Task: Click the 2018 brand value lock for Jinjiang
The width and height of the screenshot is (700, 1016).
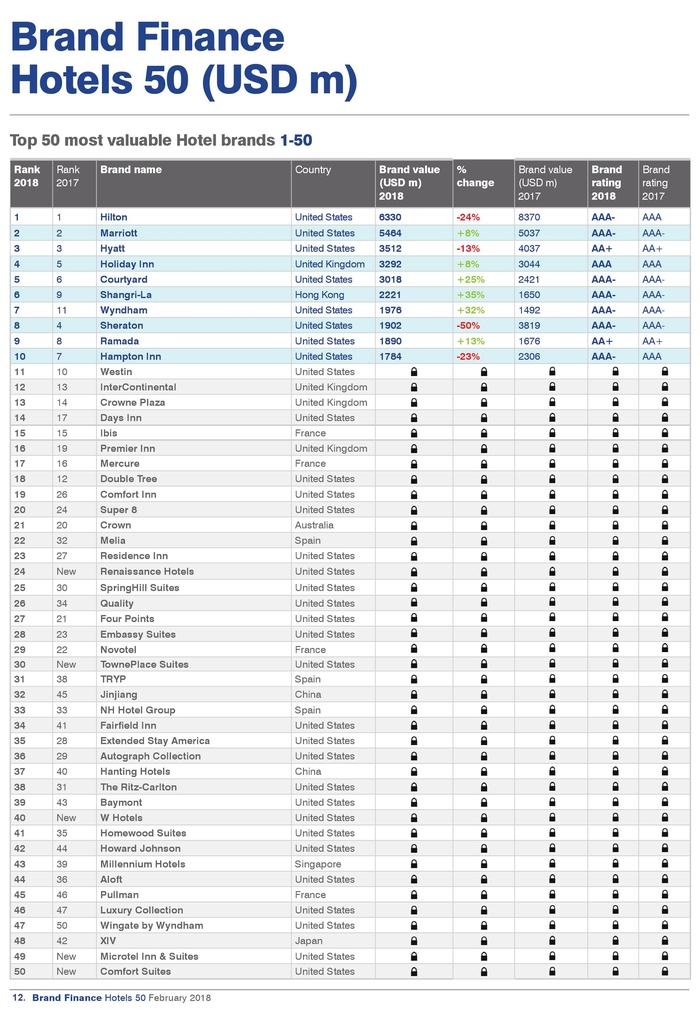Action: click(414, 695)
